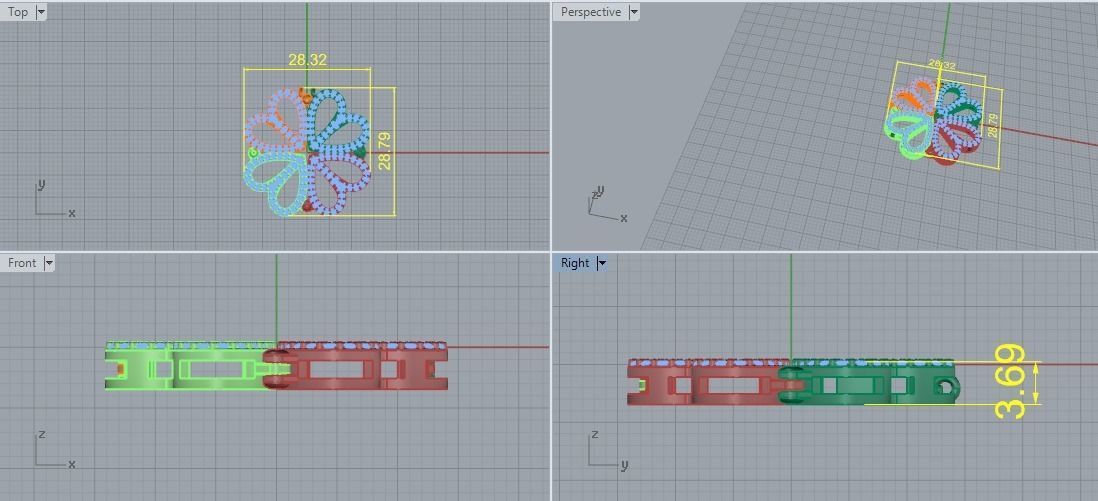Open the Right viewport dropdown arrow
1098x501 pixels.
pyautogui.click(x=602, y=263)
